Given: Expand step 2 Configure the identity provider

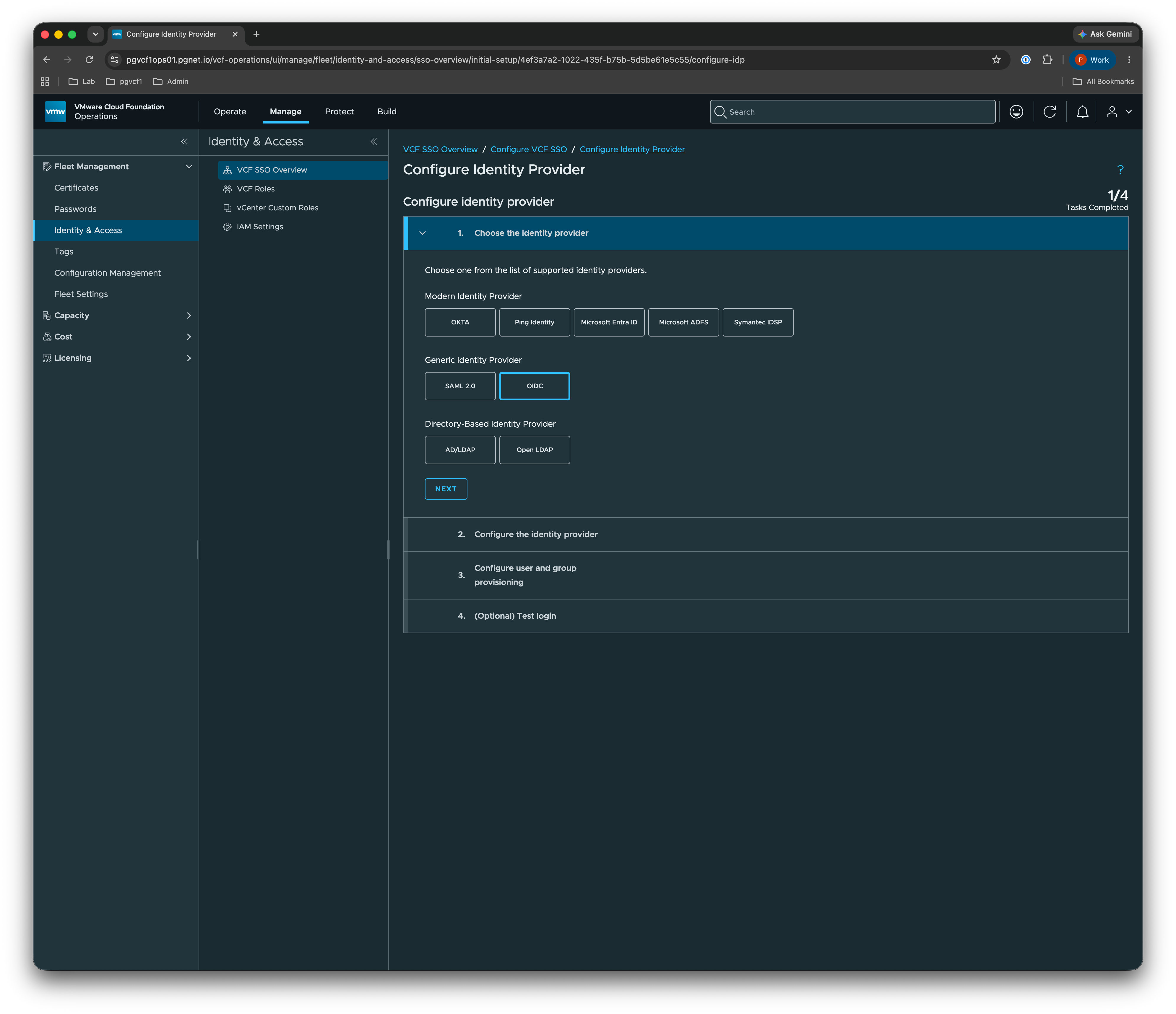Looking at the screenshot, I should (x=765, y=534).
